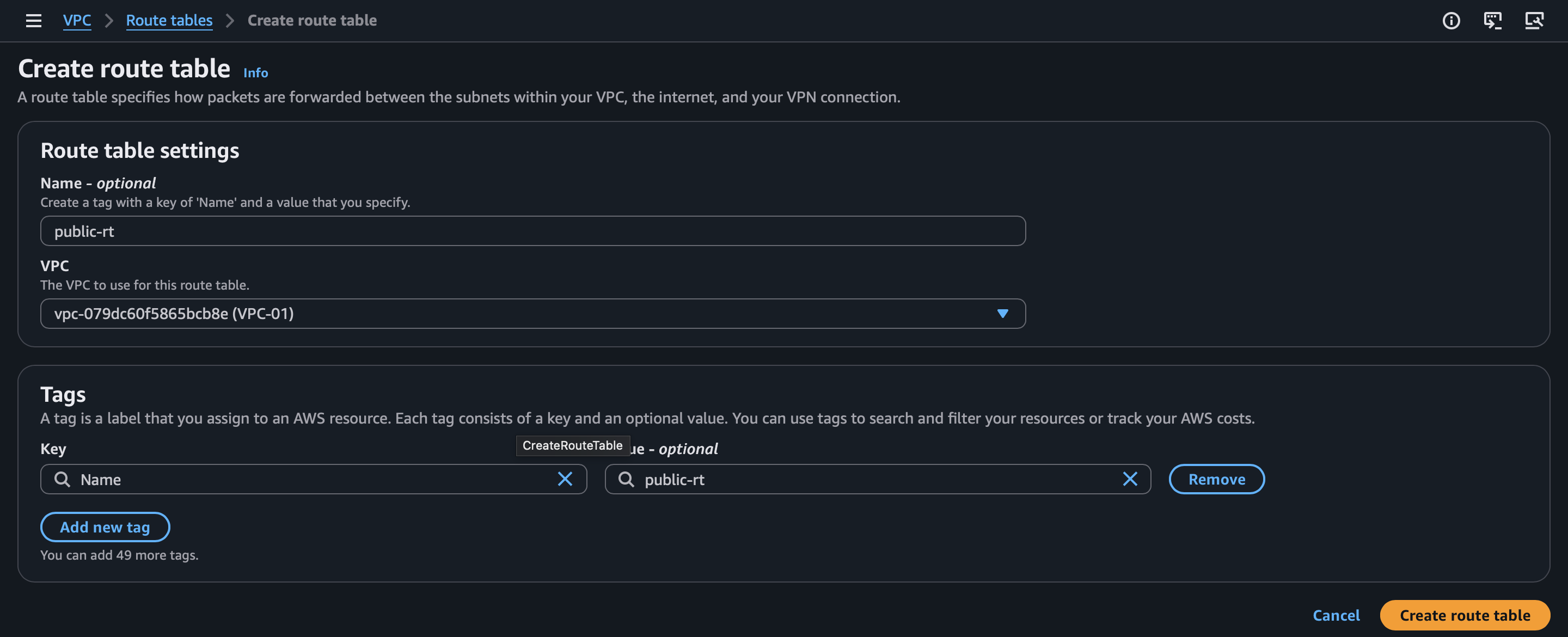Image resolution: width=1568 pixels, height=637 pixels.
Task: Clear the public-rt tag value field
Action: point(1130,479)
